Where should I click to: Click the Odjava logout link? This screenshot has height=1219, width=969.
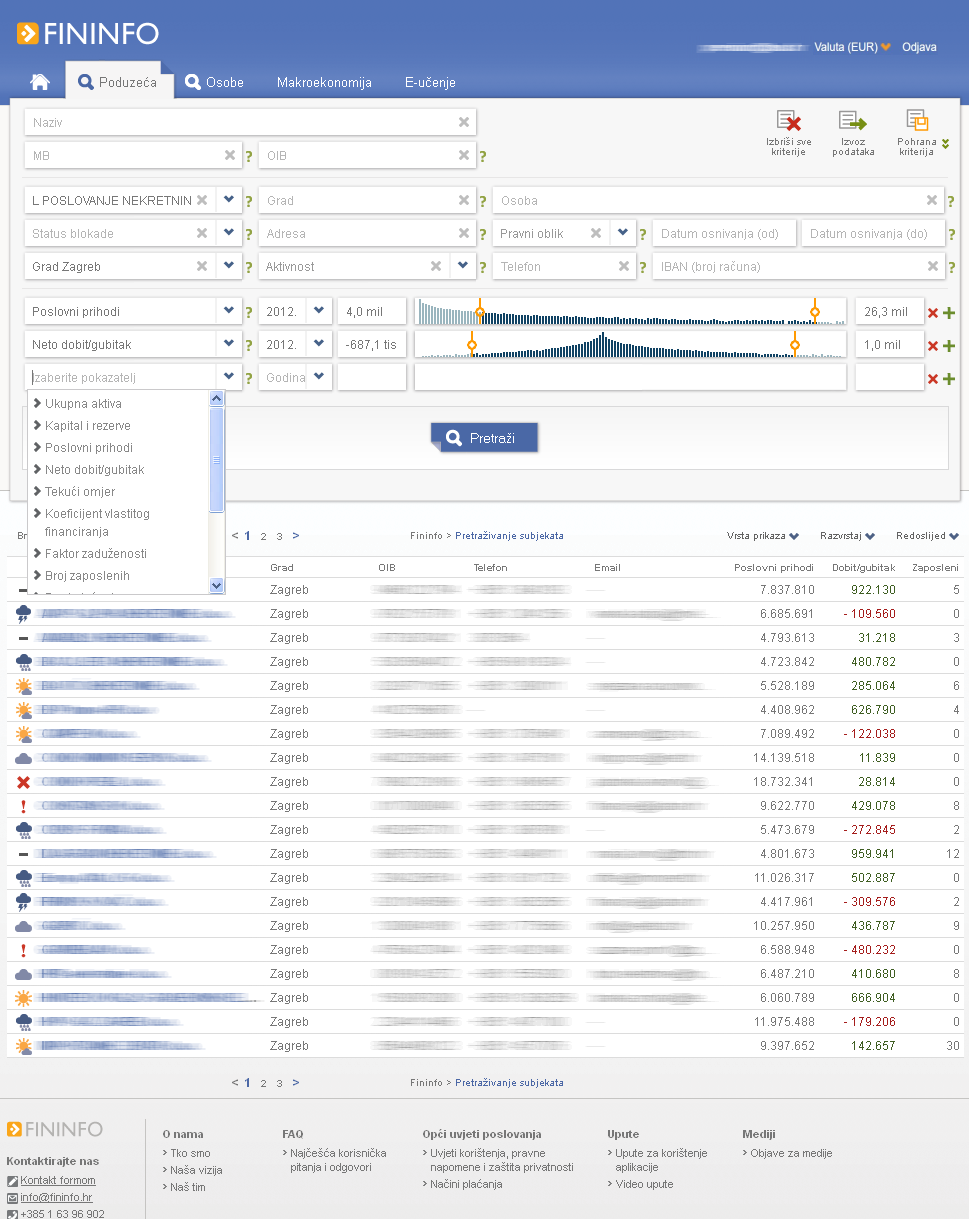pos(919,47)
